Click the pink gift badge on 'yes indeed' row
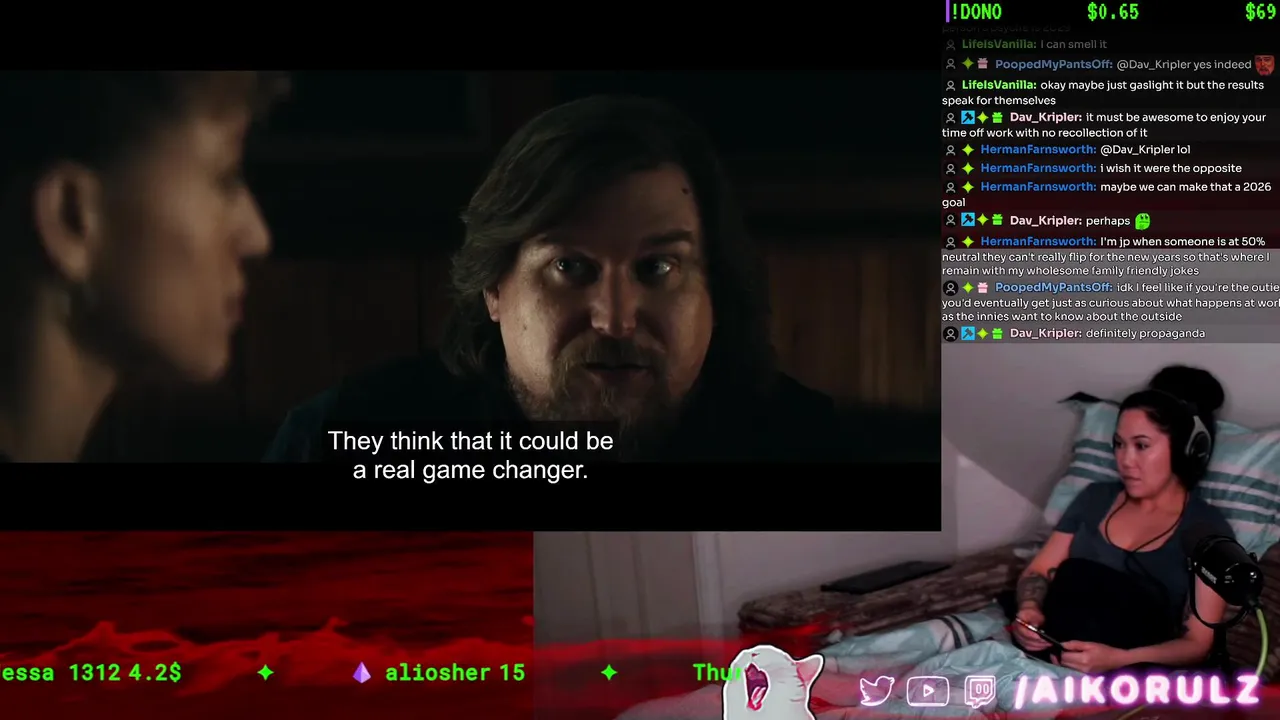Viewport: 1280px width, 720px height. coord(983,64)
